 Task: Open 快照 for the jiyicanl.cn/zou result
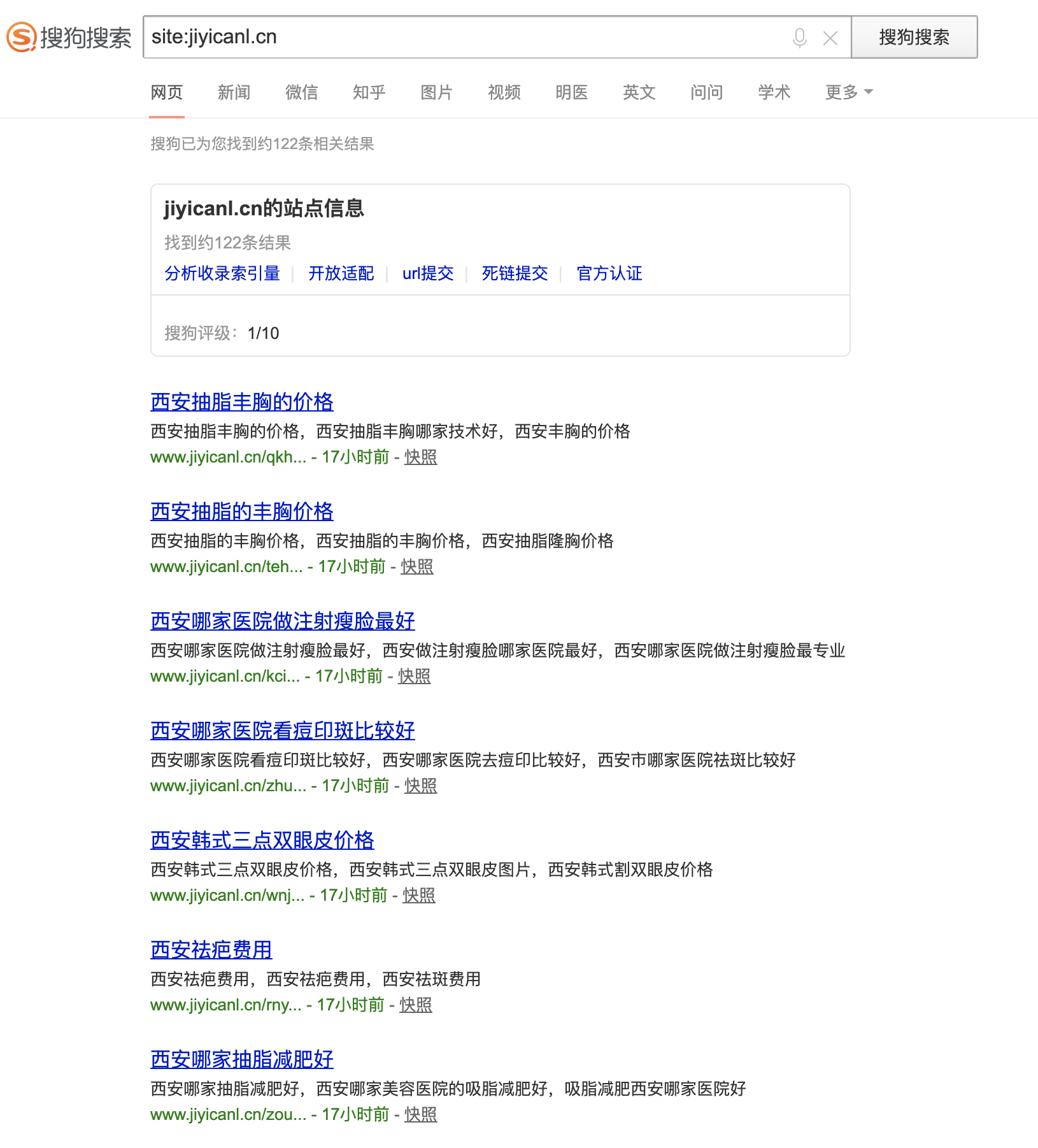[421, 1114]
